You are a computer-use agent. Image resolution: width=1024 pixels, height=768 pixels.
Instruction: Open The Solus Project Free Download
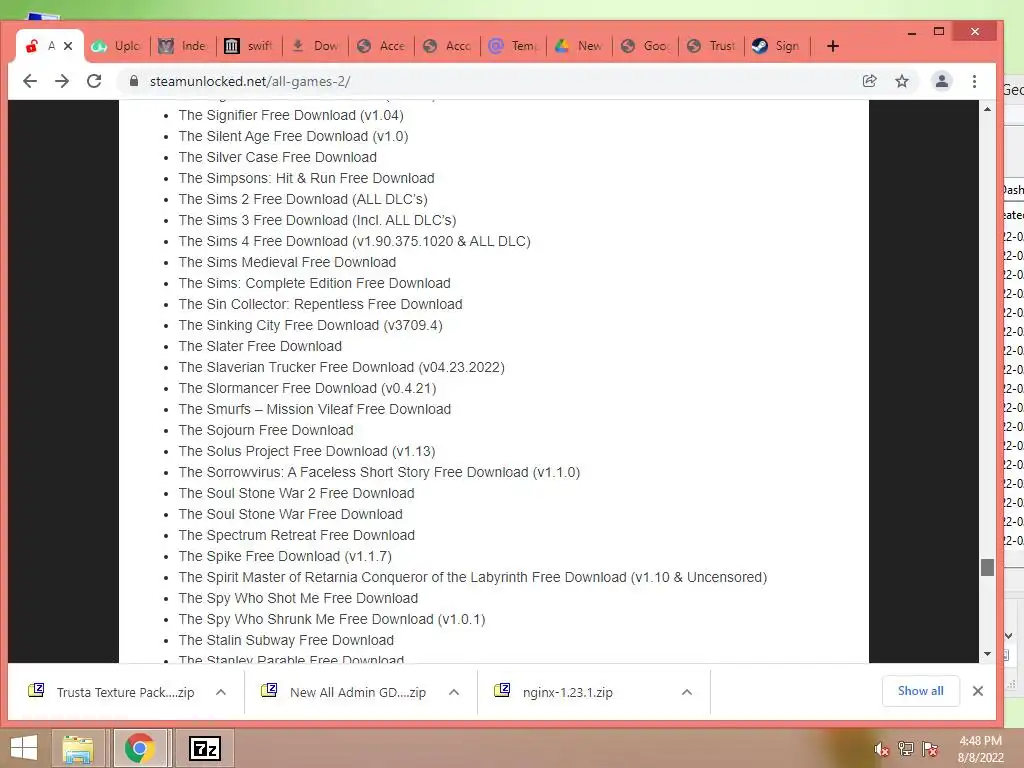point(307,451)
